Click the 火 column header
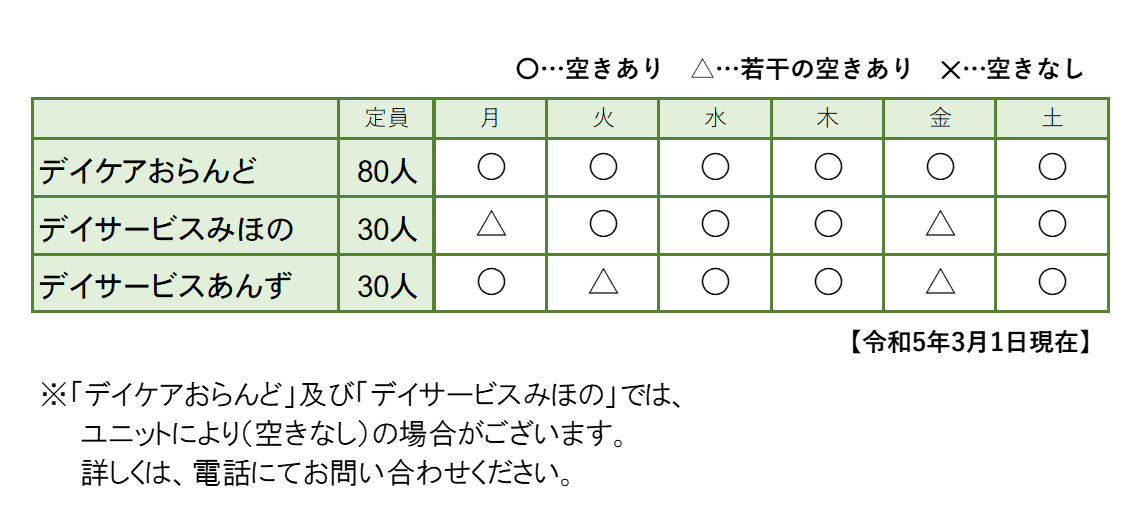The image size is (1142, 531). (x=603, y=118)
